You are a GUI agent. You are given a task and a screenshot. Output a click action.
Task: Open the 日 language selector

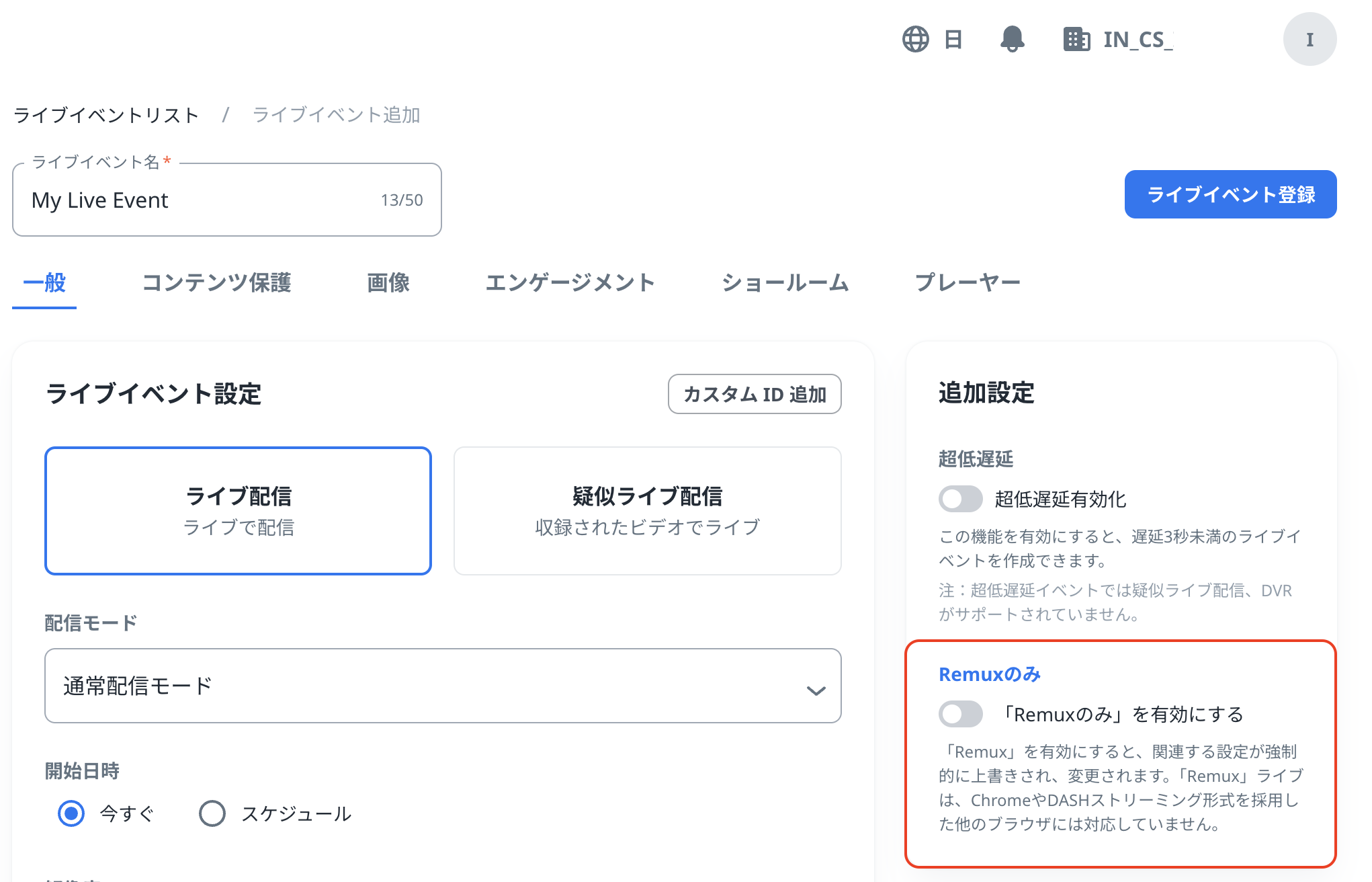pos(953,39)
